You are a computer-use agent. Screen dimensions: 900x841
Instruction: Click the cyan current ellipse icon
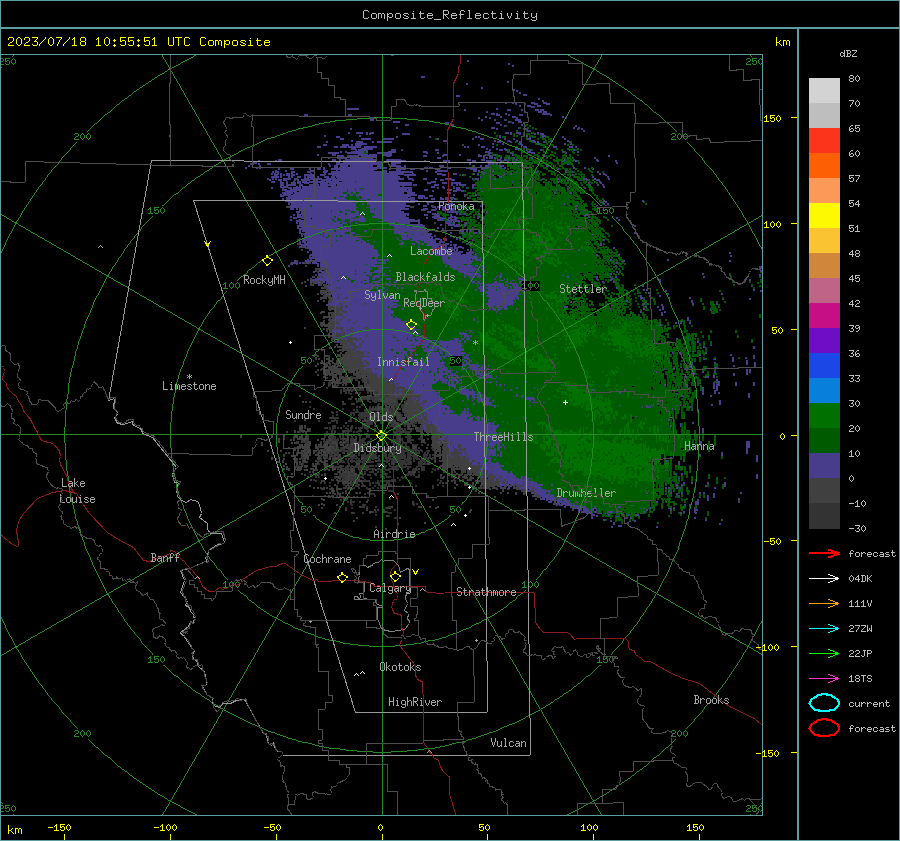click(x=824, y=703)
